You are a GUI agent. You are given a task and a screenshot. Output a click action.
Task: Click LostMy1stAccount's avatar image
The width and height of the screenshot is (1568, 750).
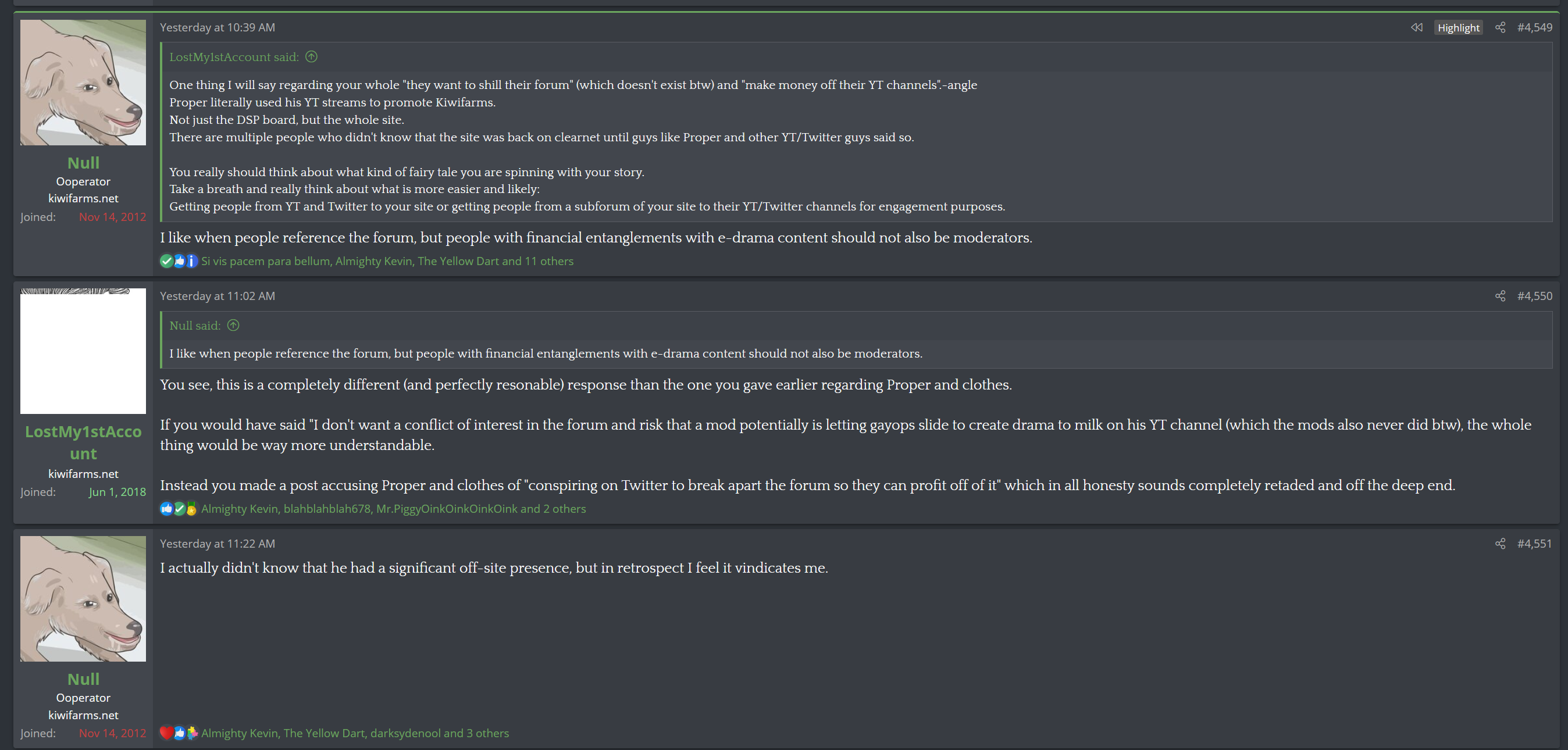[83, 351]
